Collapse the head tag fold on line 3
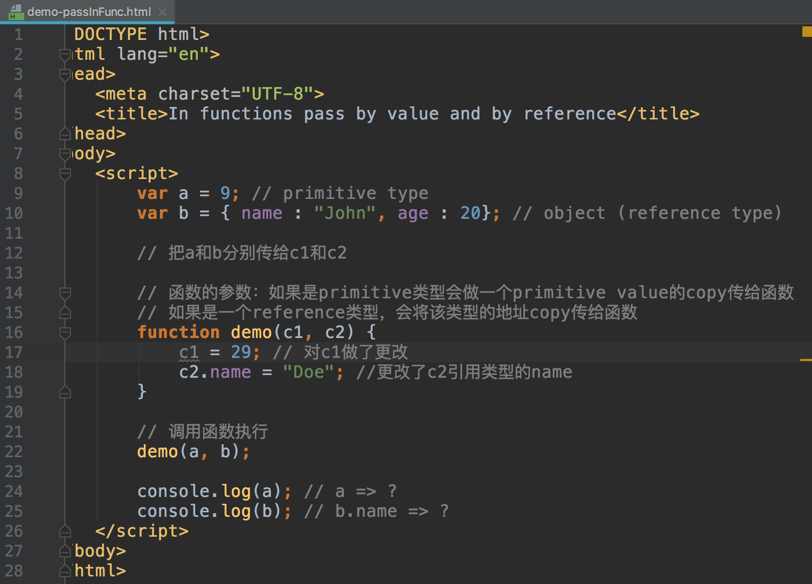812x584 pixels. [x=65, y=75]
